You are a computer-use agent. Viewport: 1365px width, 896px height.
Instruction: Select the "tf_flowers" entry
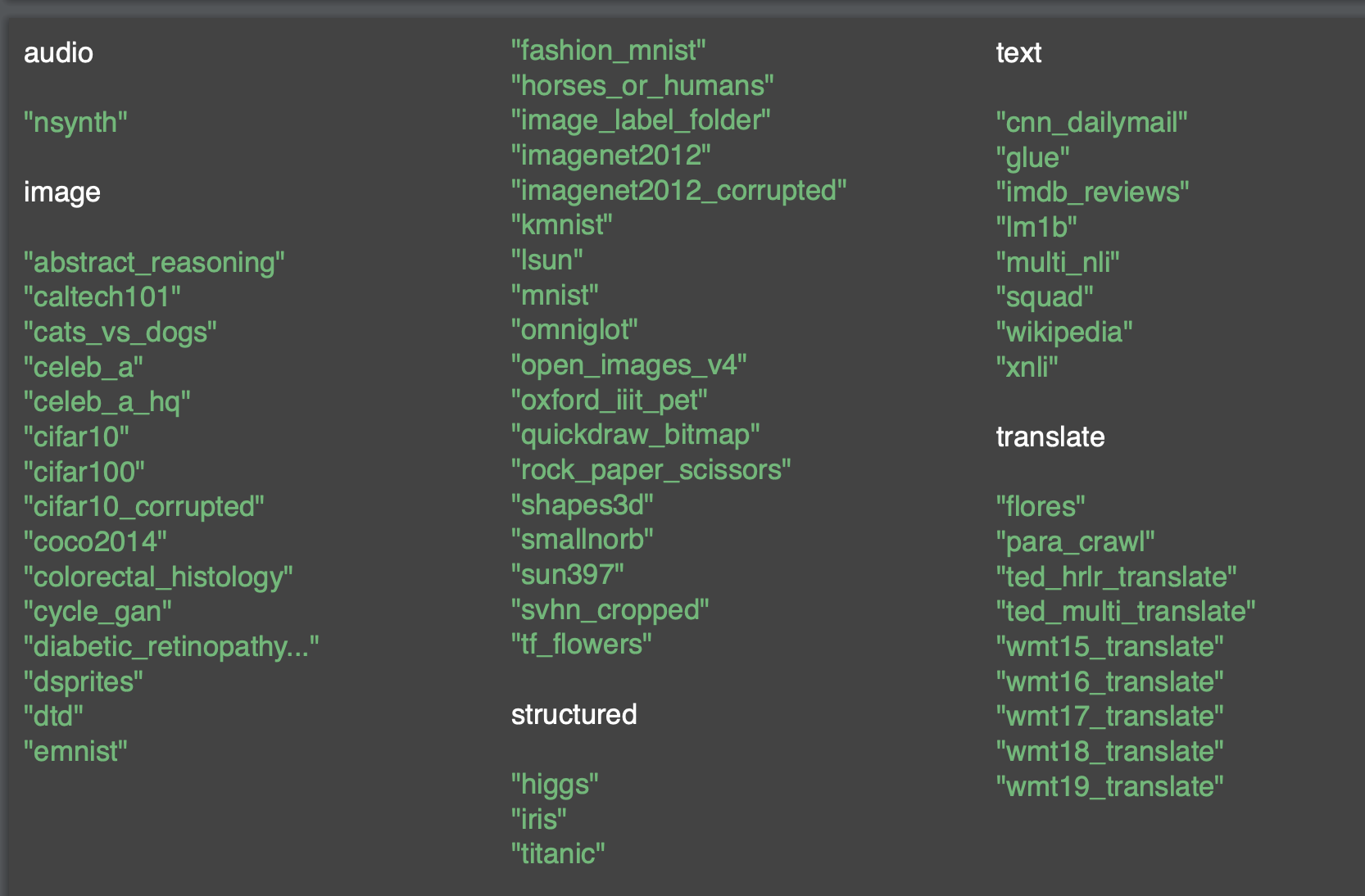pos(582,645)
